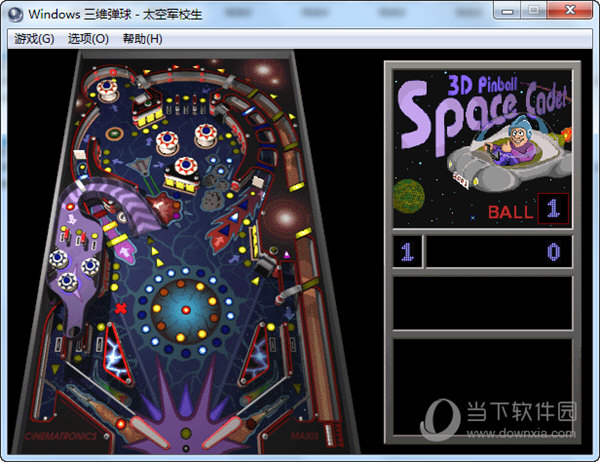Image resolution: width=600 pixels, height=462 pixels.
Task: Click the red X marker on playfield
Action: pos(121,308)
